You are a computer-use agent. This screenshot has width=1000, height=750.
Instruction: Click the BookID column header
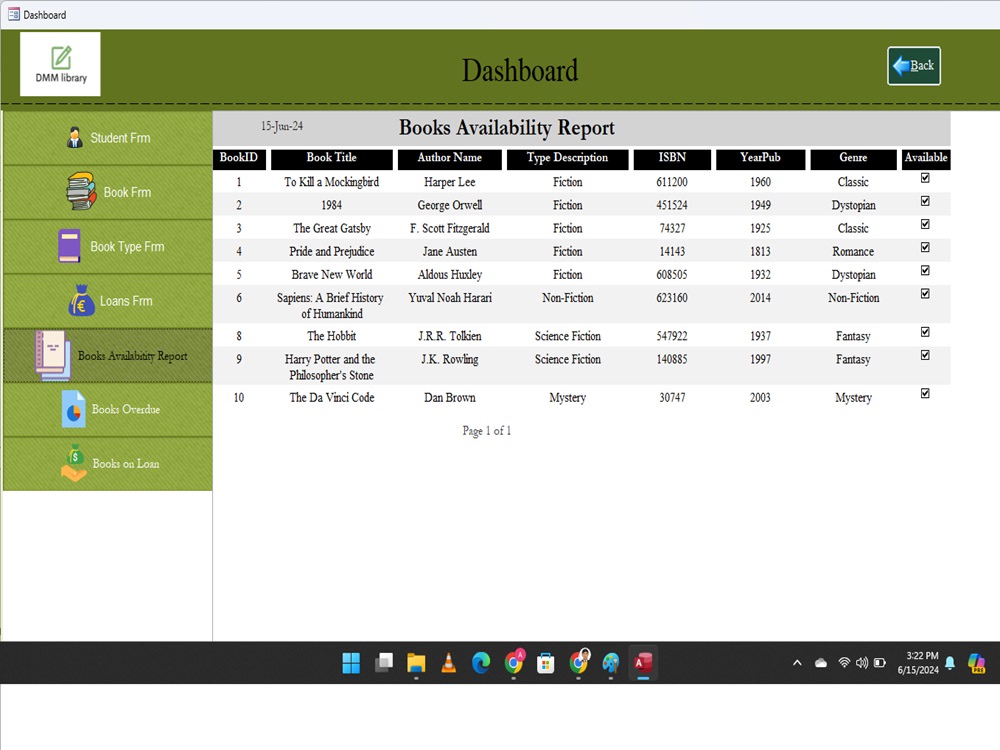click(x=239, y=158)
